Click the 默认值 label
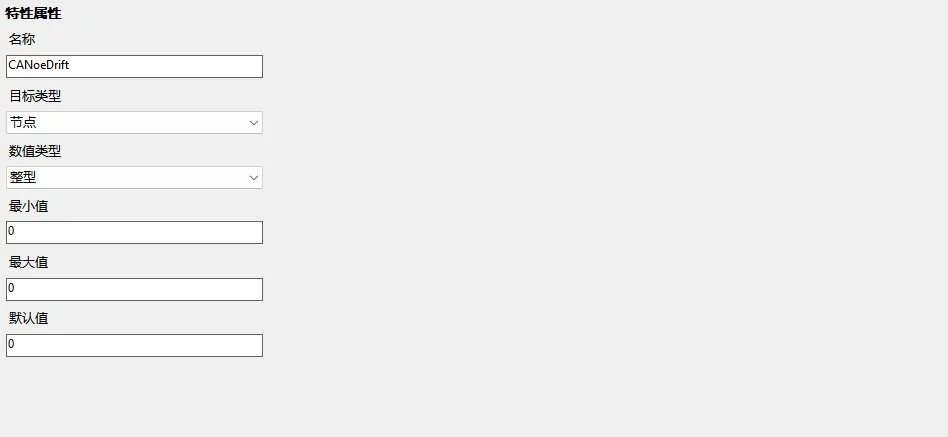The width and height of the screenshot is (948, 437). [x=29, y=318]
